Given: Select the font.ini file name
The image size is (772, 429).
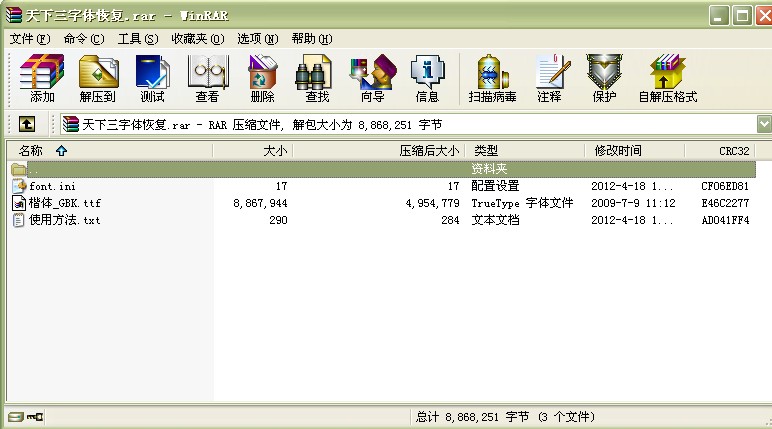Looking at the screenshot, I should click(52, 186).
